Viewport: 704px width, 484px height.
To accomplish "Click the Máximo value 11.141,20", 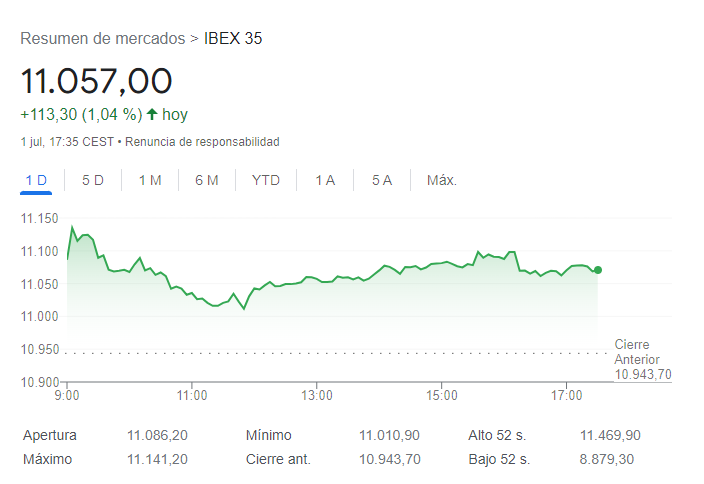I will (x=158, y=459).
